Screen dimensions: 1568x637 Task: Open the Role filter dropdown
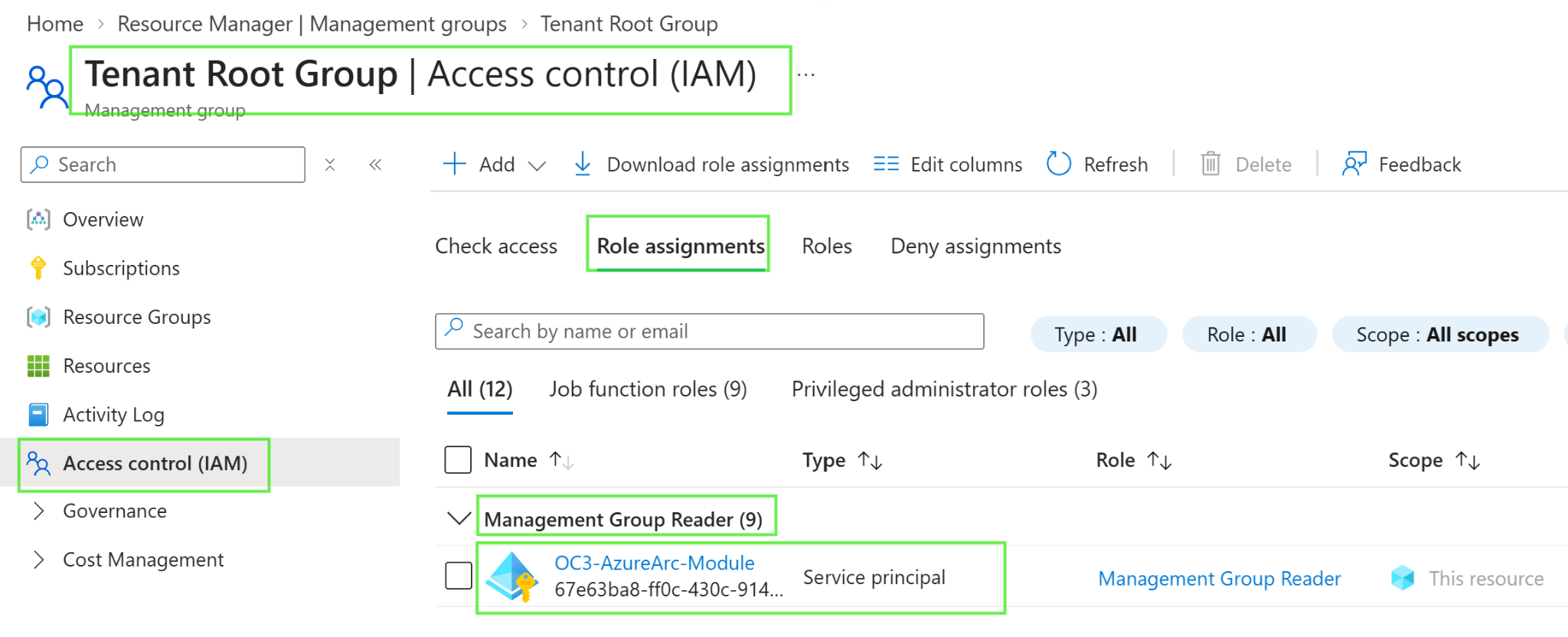pos(1249,335)
